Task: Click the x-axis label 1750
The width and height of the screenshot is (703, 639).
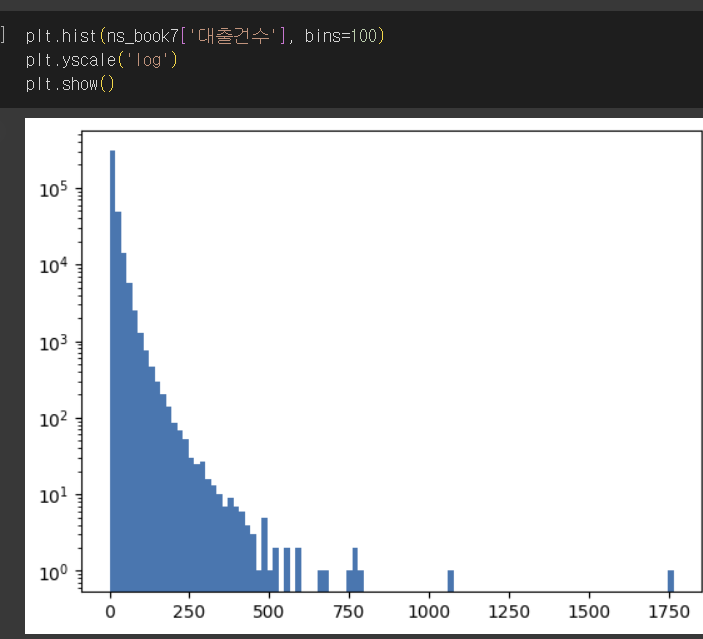Action: tap(669, 612)
